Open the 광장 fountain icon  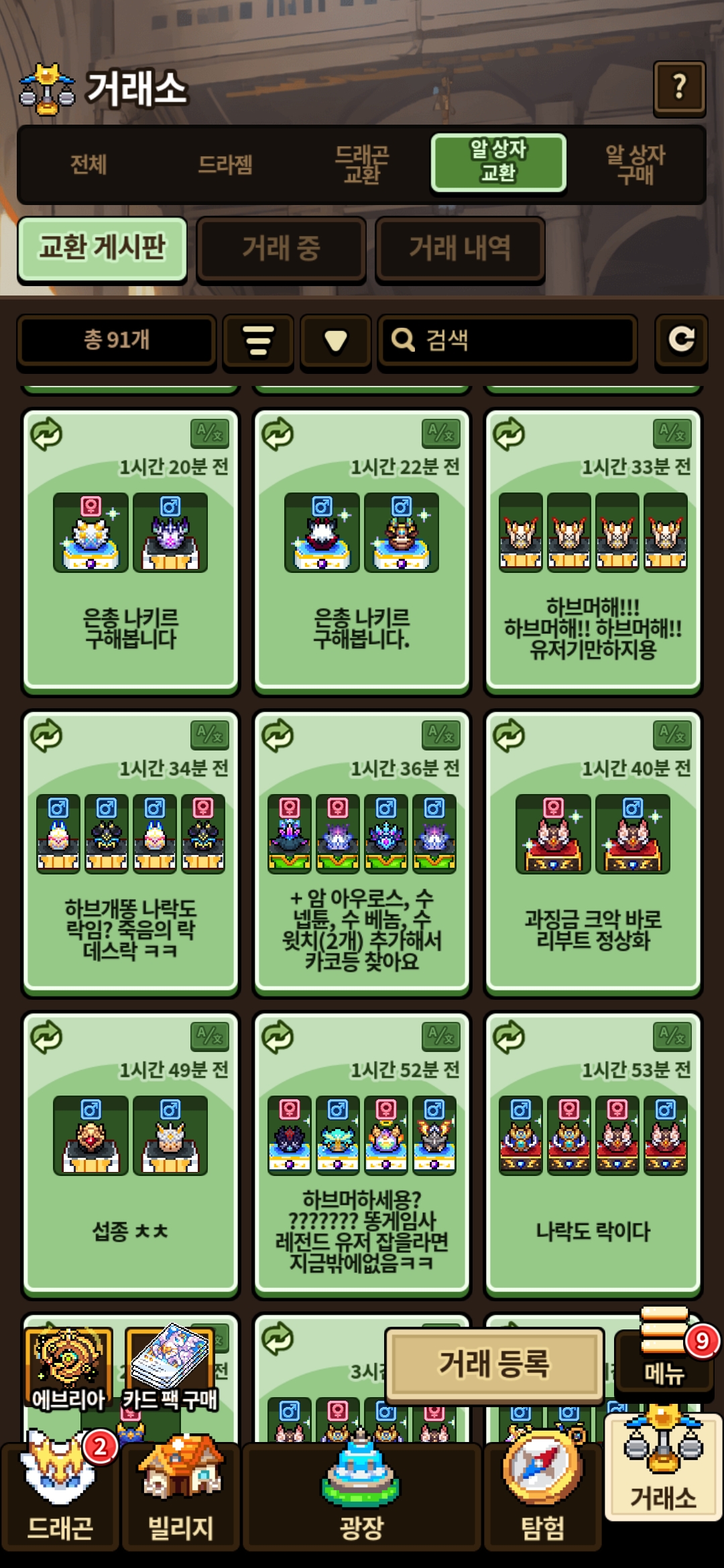pos(361,1494)
